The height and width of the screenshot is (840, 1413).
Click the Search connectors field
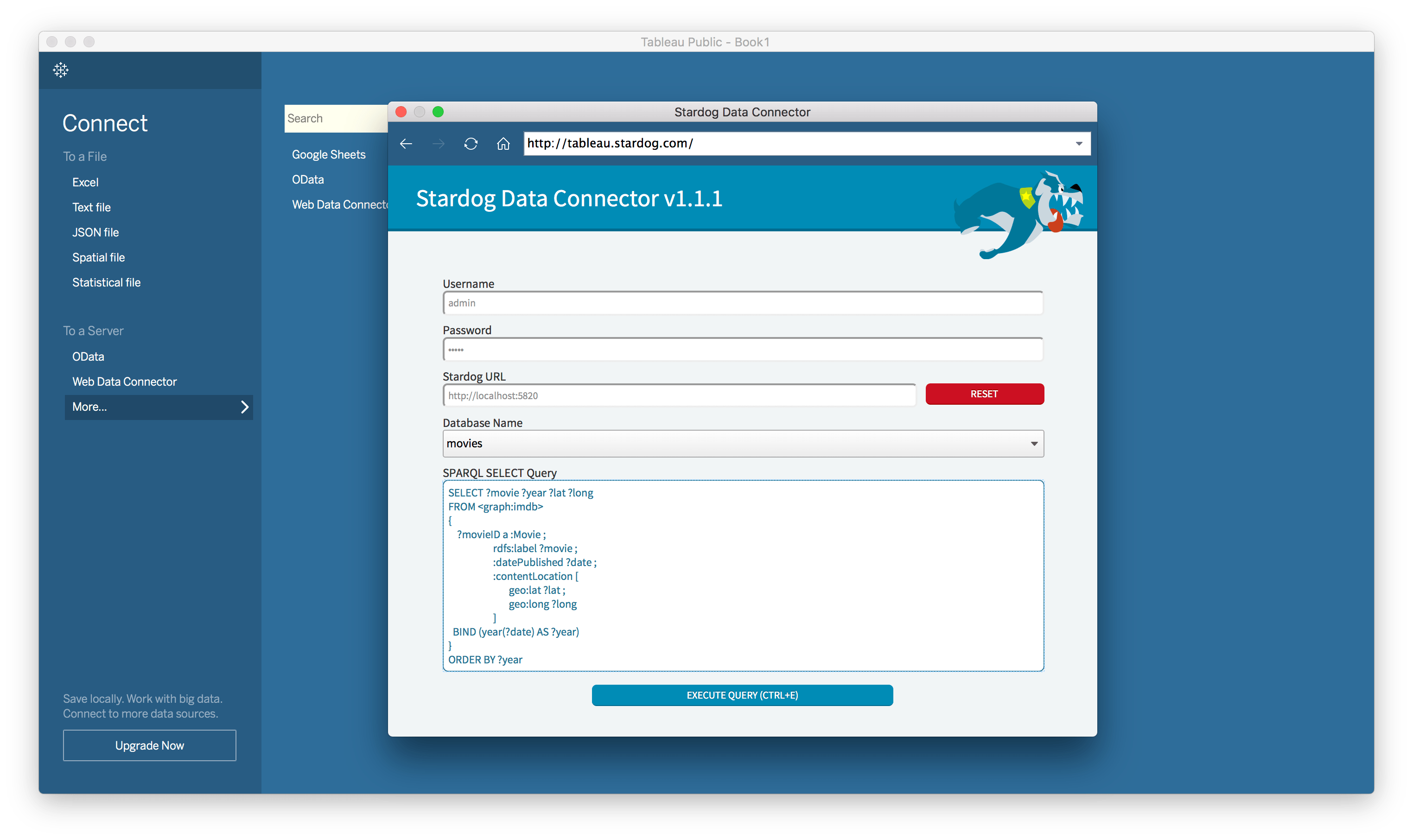coord(336,118)
